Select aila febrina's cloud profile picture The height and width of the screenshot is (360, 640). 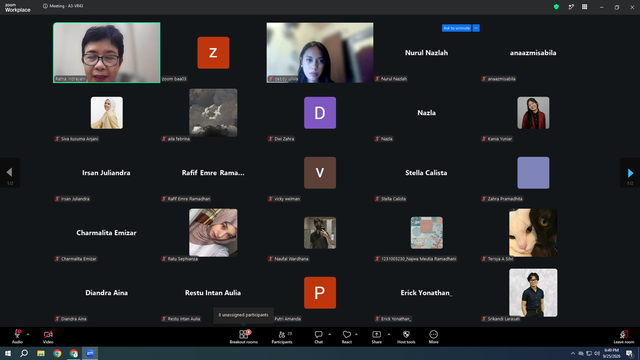pyautogui.click(x=213, y=113)
